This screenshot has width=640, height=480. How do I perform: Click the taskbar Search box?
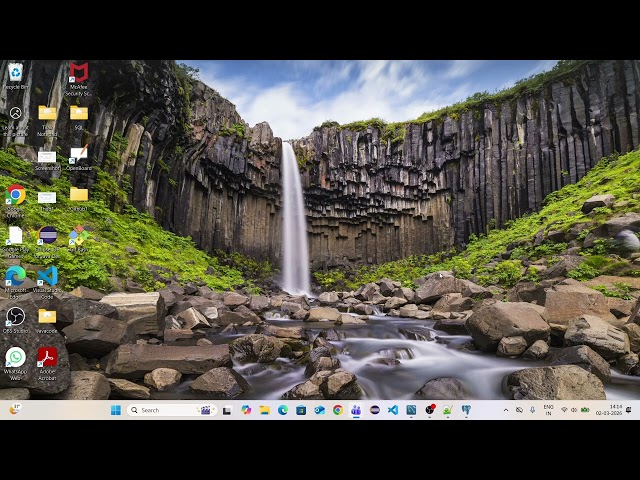pyautogui.click(x=165, y=410)
